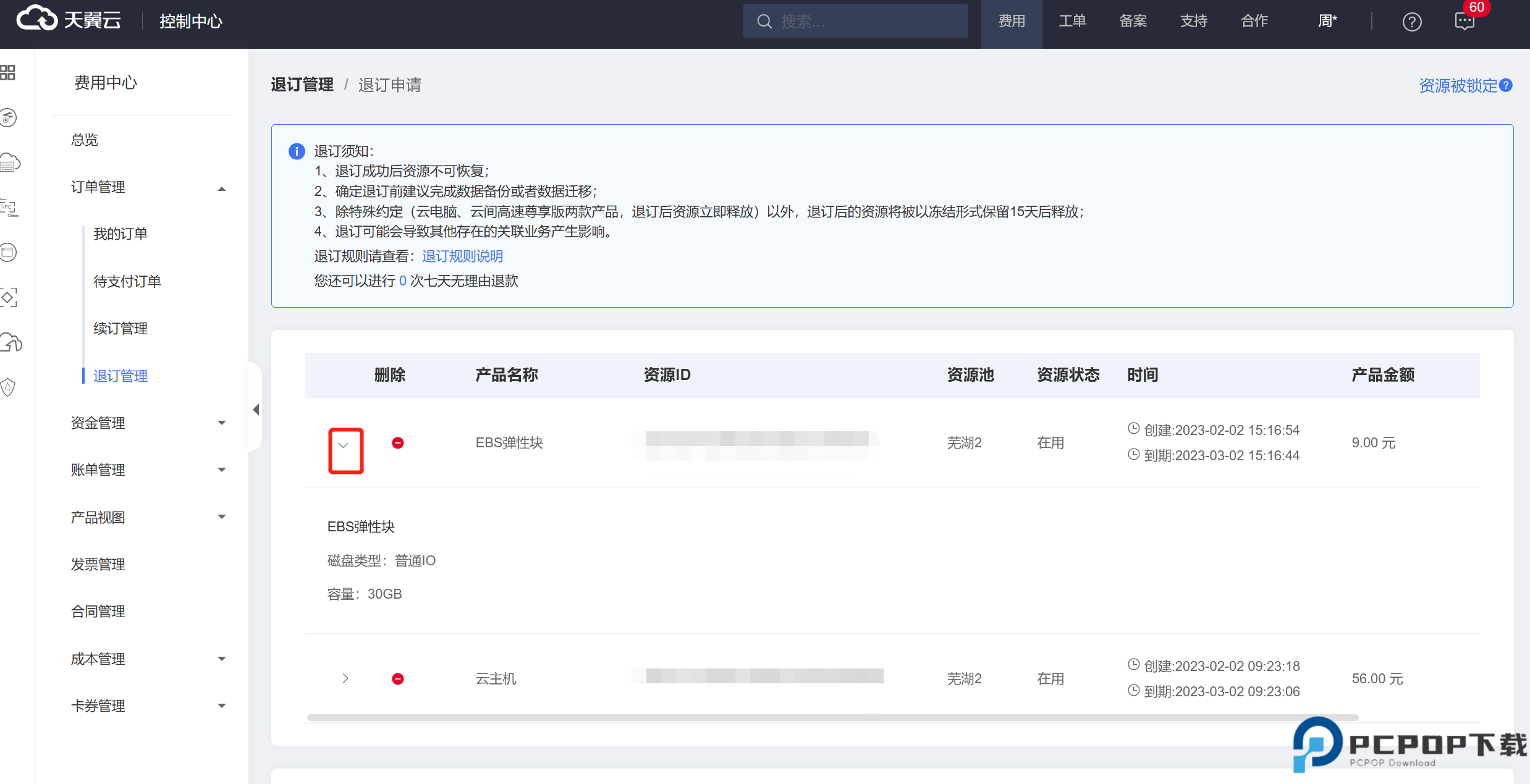Expand the 云主机 row details

pyautogui.click(x=345, y=678)
